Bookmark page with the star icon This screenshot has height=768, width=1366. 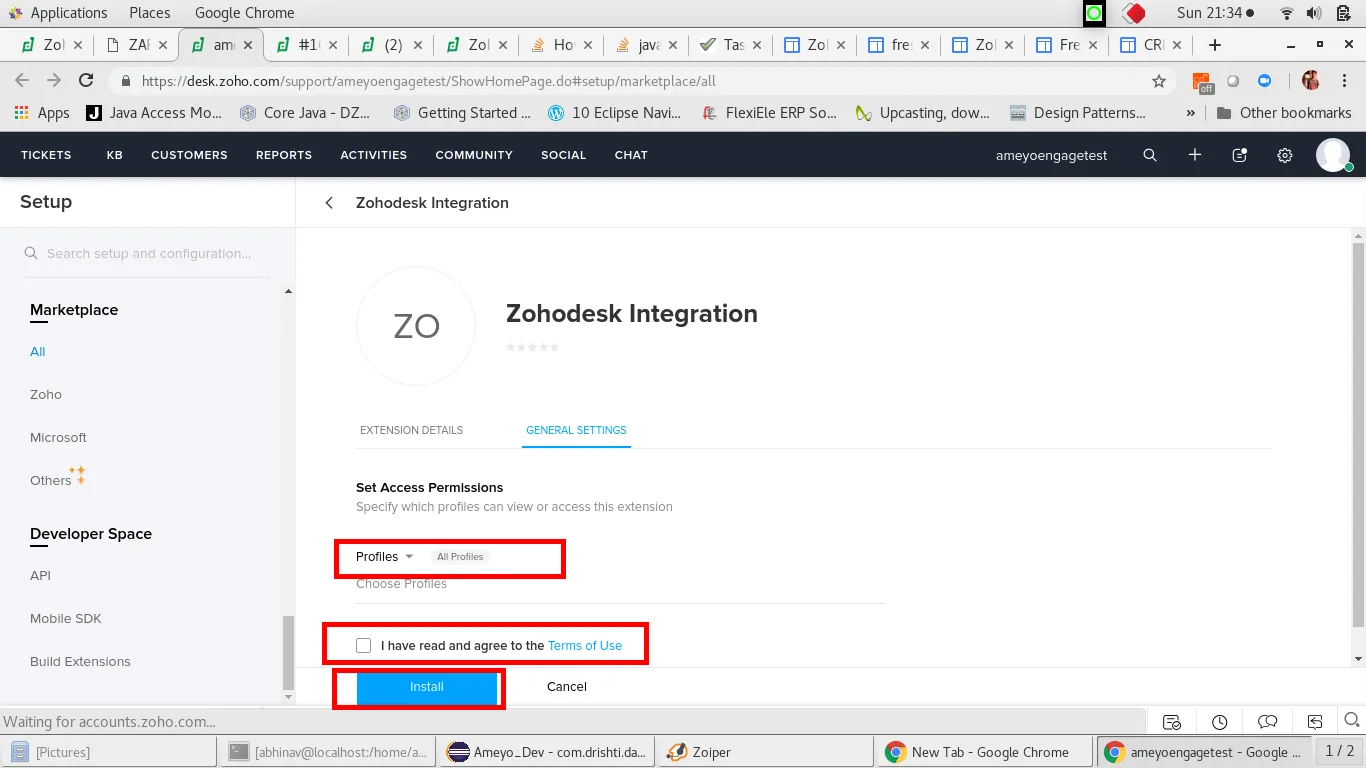pyautogui.click(x=1159, y=81)
